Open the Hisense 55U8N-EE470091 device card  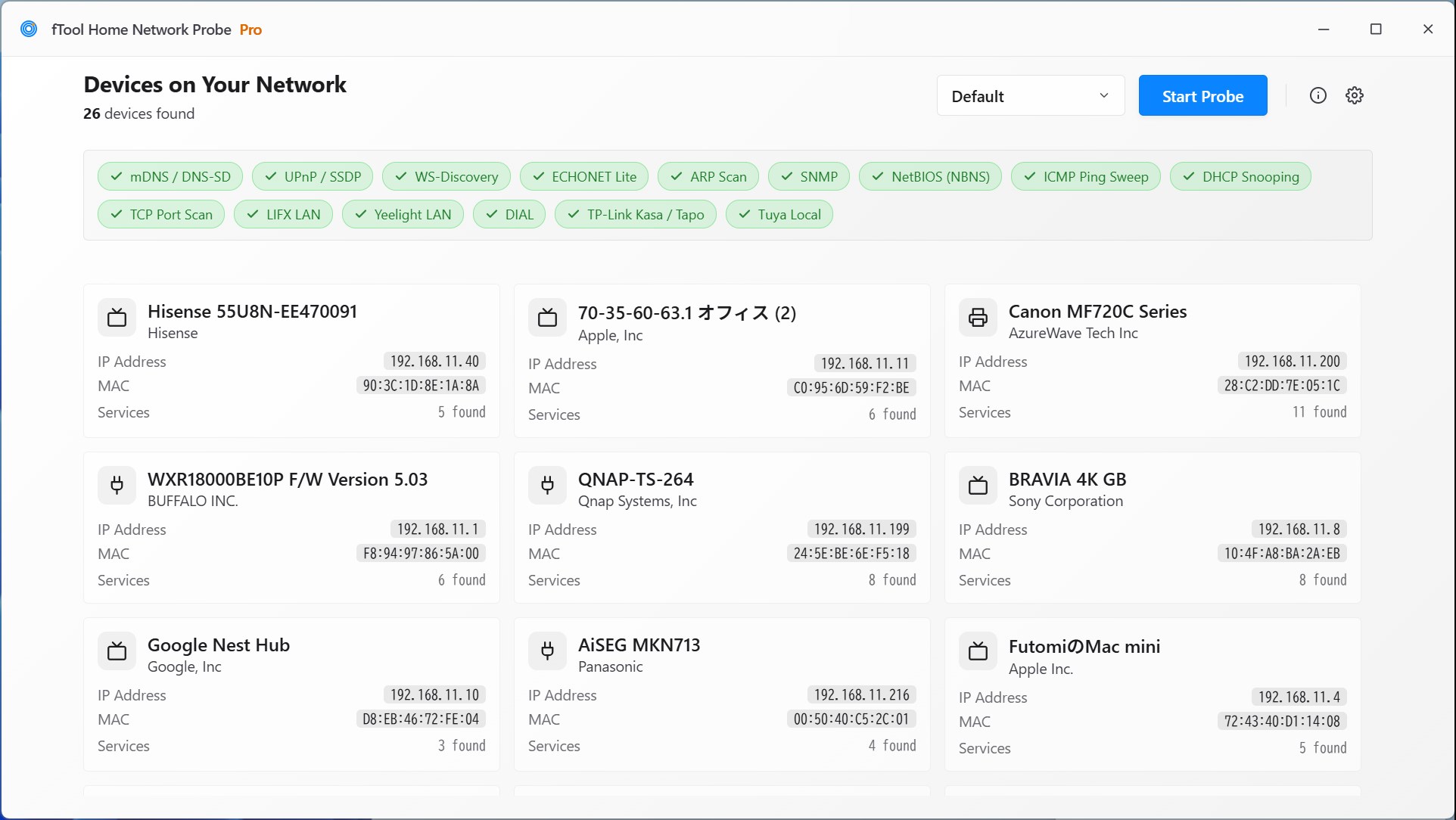291,361
